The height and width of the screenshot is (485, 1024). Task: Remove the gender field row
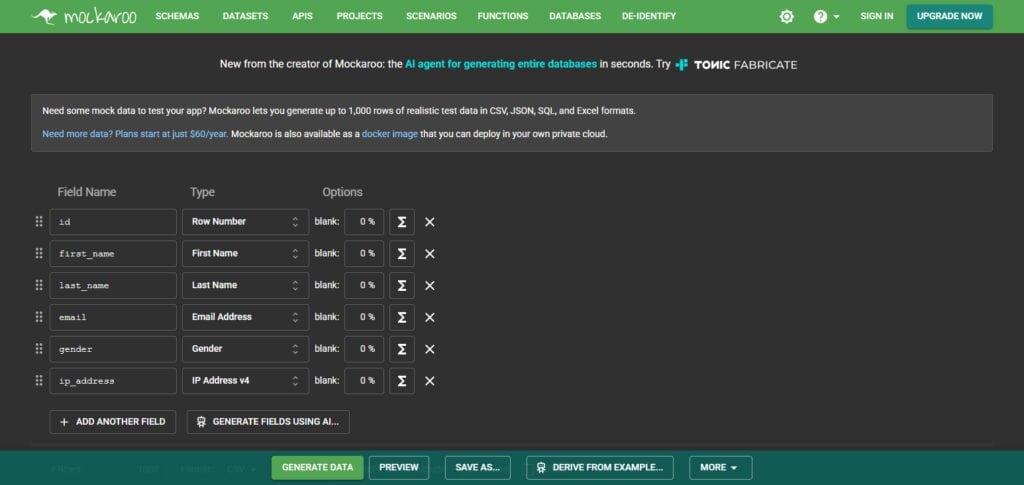(x=430, y=349)
